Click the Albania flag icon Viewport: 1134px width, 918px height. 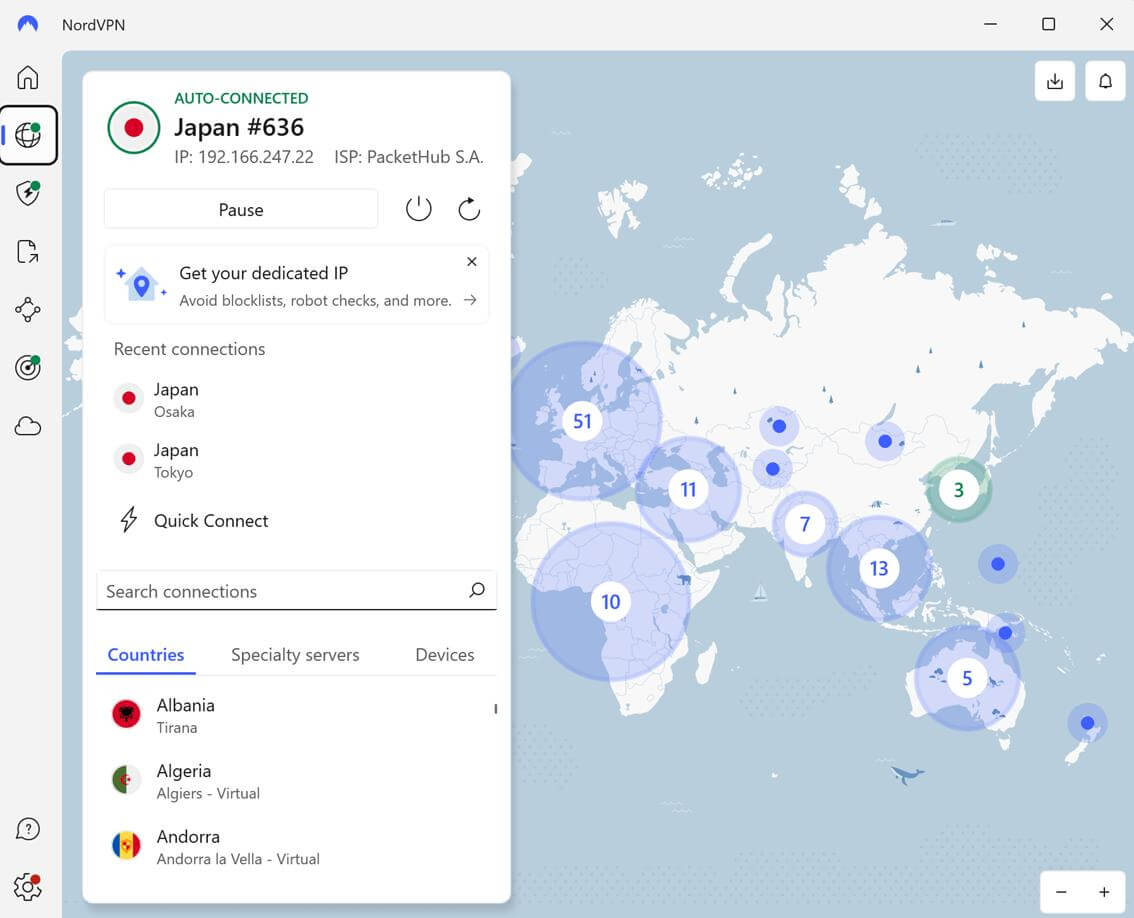point(127,714)
